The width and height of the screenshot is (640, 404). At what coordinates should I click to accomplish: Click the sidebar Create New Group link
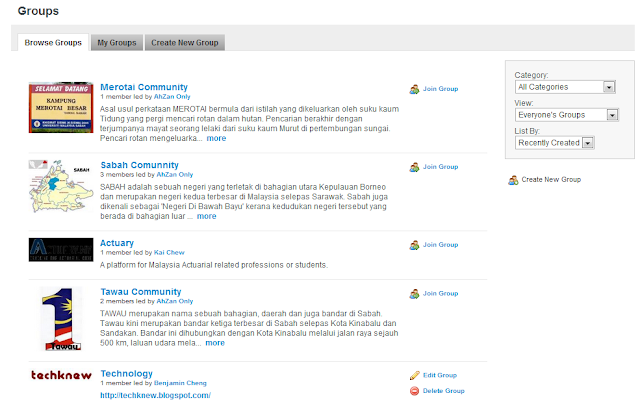[x=551, y=180]
